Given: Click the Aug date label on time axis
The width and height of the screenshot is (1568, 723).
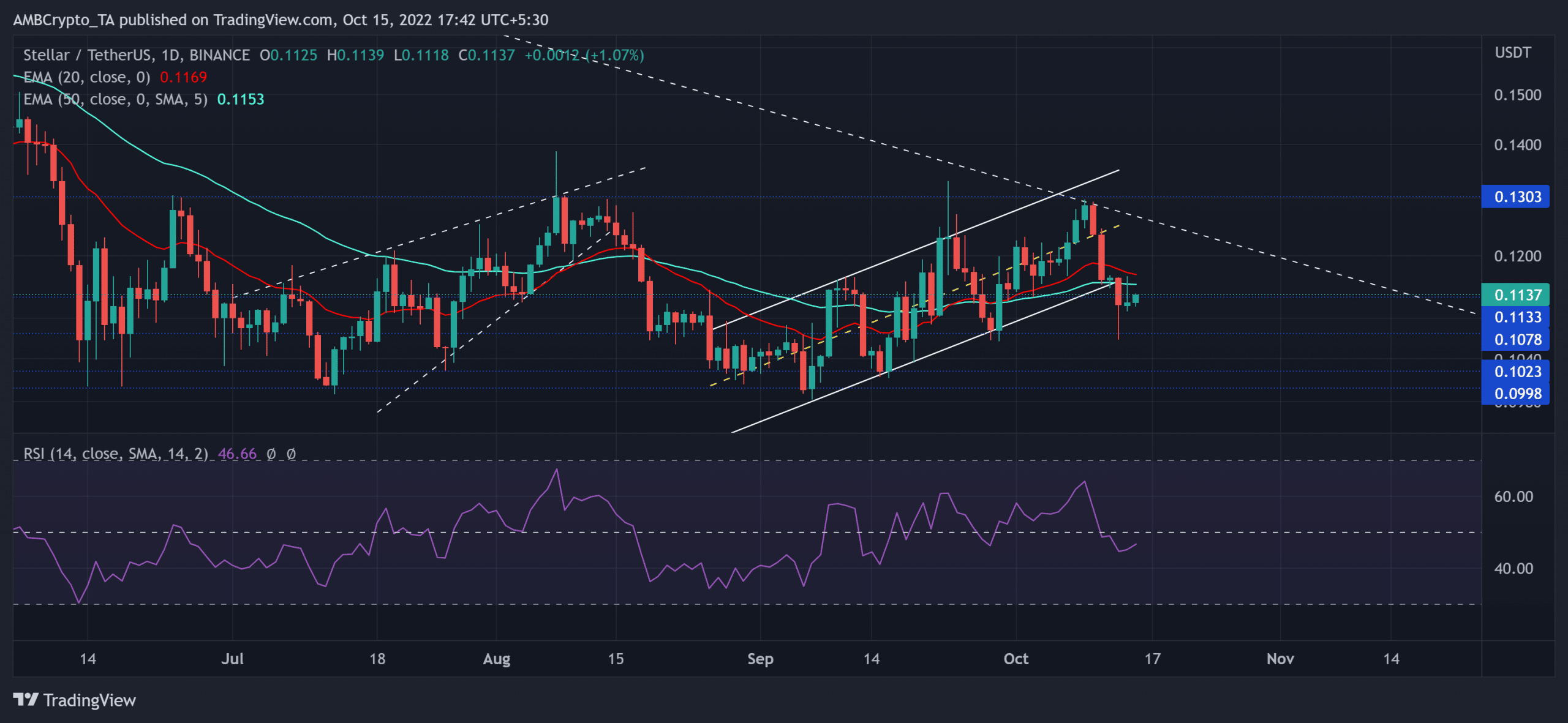Looking at the screenshot, I should pos(496,659).
